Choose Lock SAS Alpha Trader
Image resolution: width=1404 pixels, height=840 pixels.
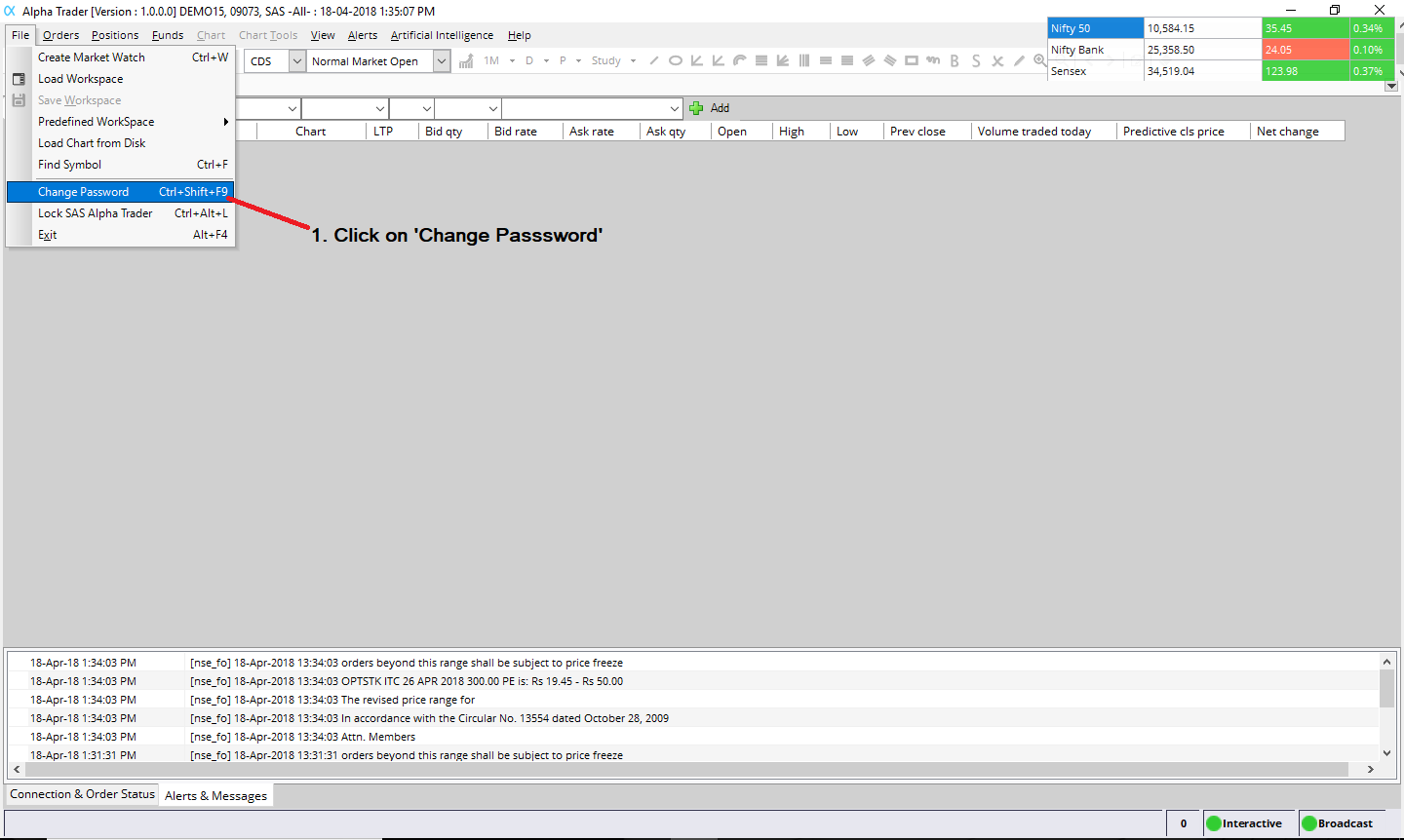pos(120,213)
